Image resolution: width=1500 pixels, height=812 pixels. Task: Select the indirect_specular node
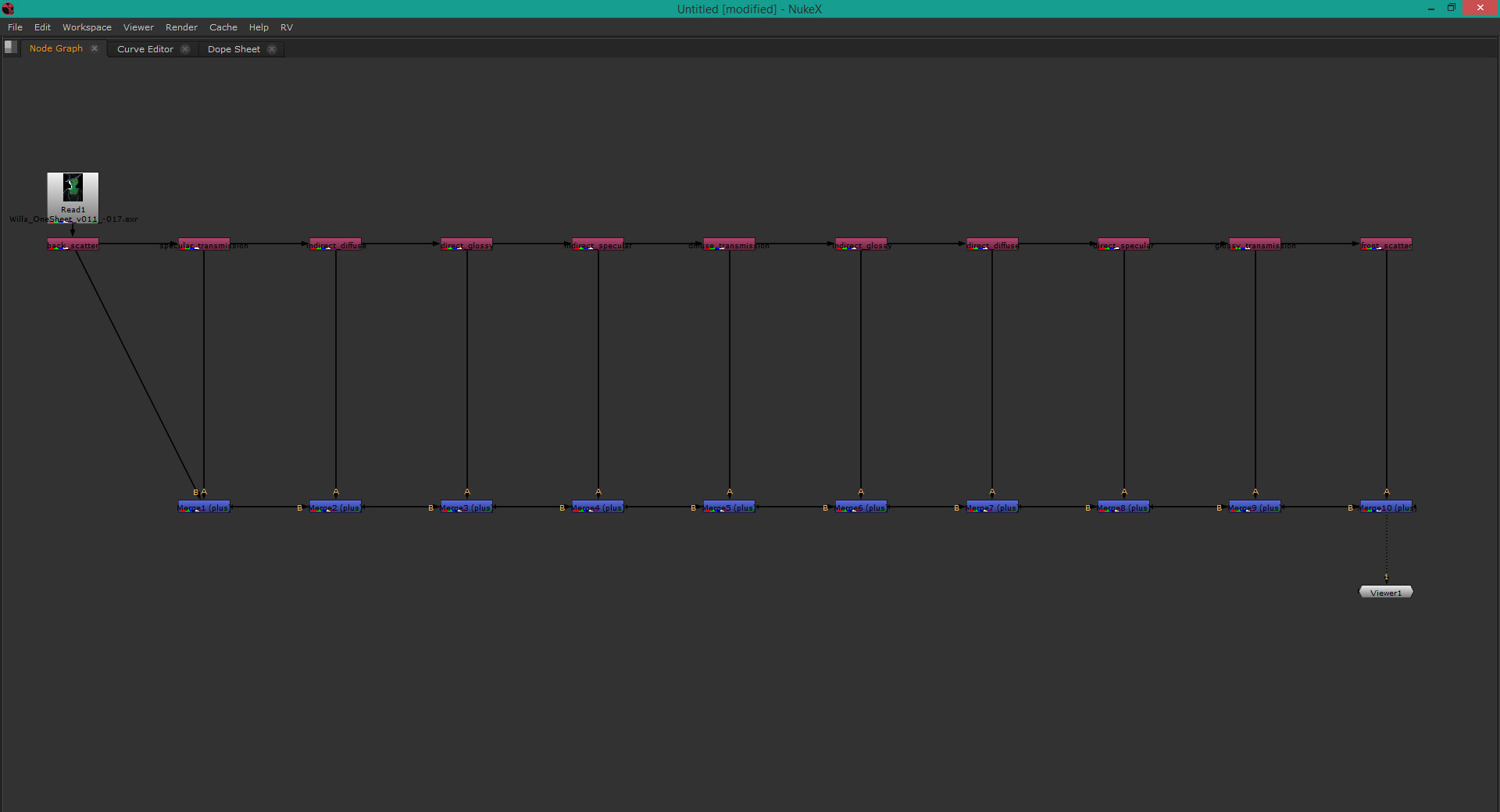pos(598,244)
